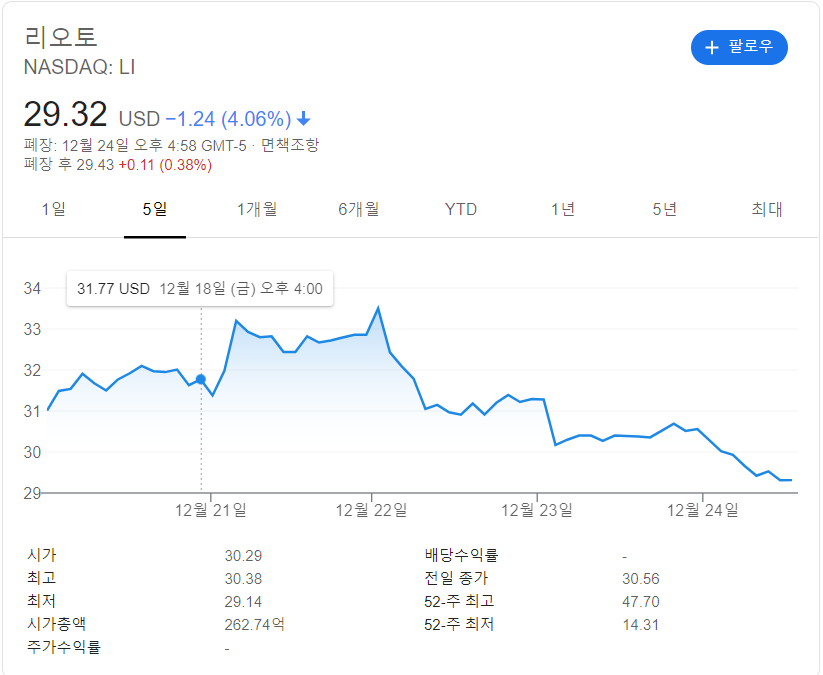Select the 5일 range tab

(155, 209)
